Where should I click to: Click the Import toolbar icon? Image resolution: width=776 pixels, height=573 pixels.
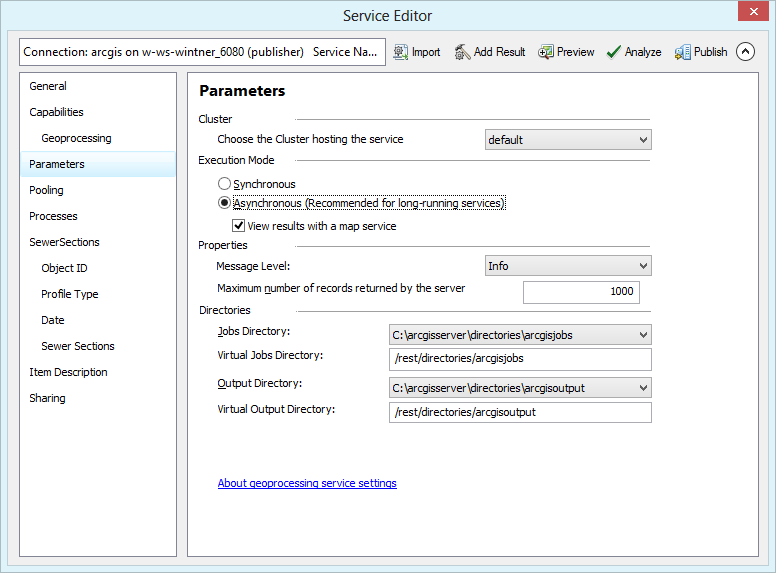tap(400, 52)
